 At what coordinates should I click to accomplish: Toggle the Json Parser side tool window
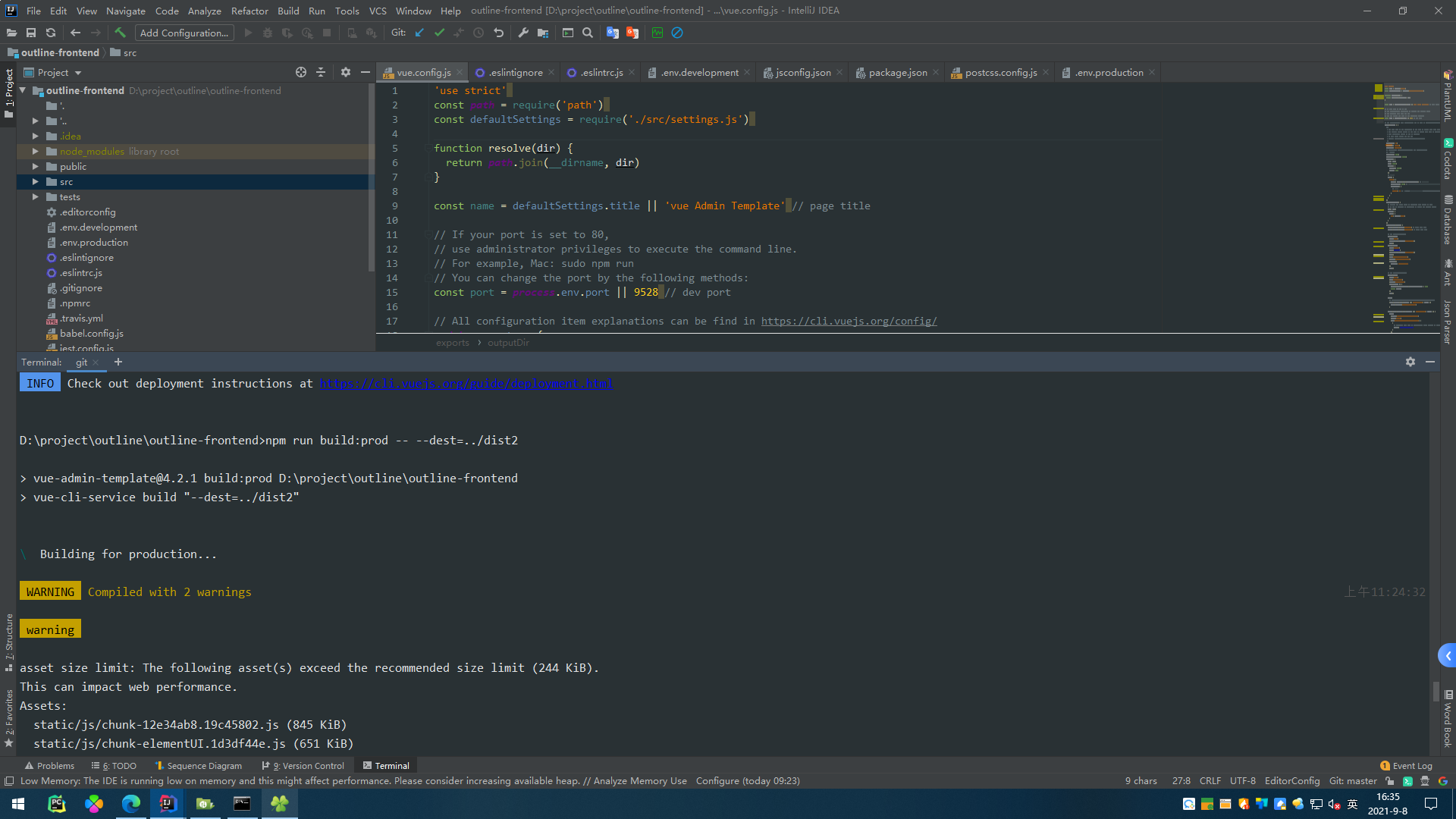tap(1448, 322)
